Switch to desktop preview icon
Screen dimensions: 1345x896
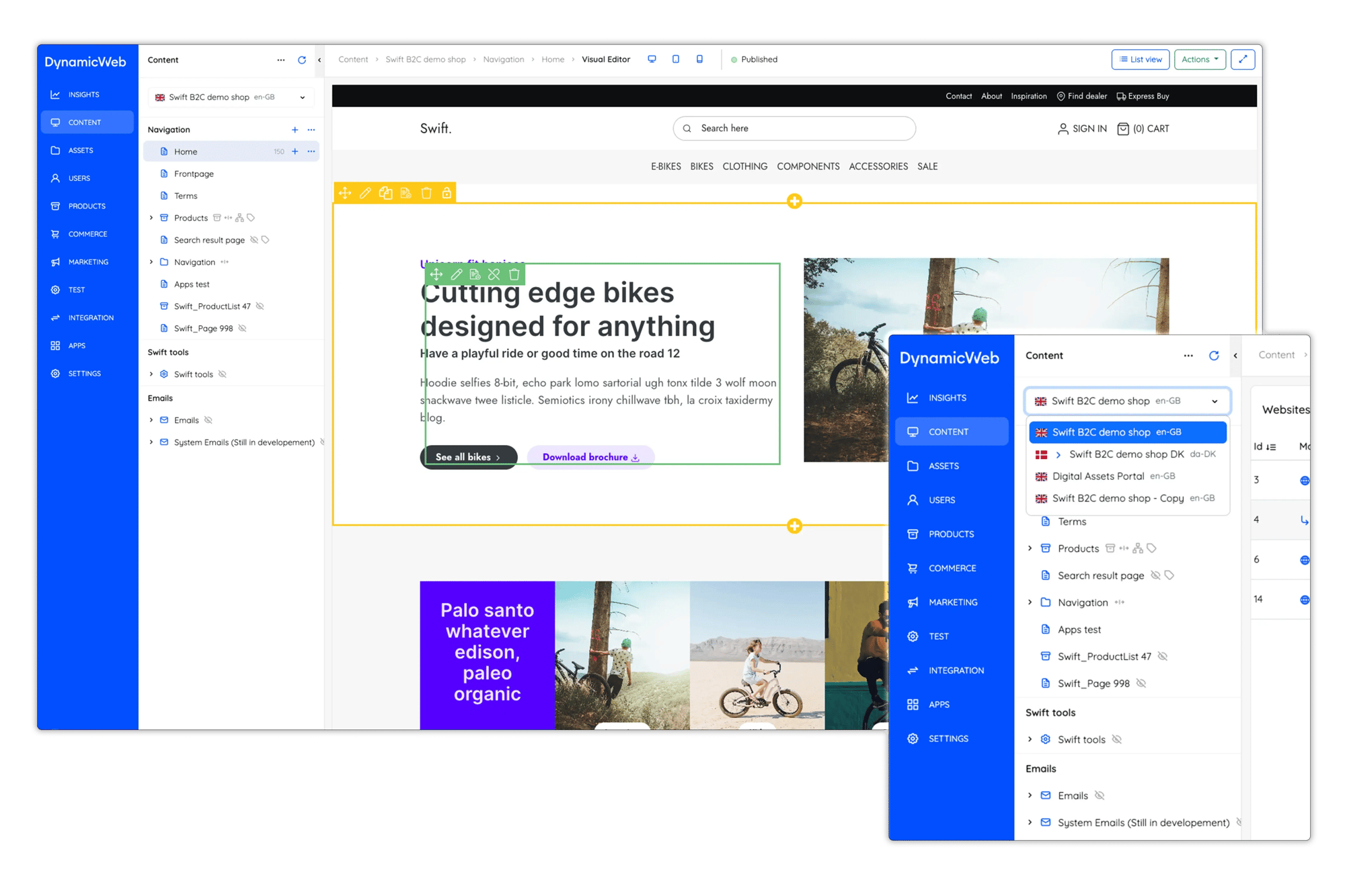click(x=652, y=59)
